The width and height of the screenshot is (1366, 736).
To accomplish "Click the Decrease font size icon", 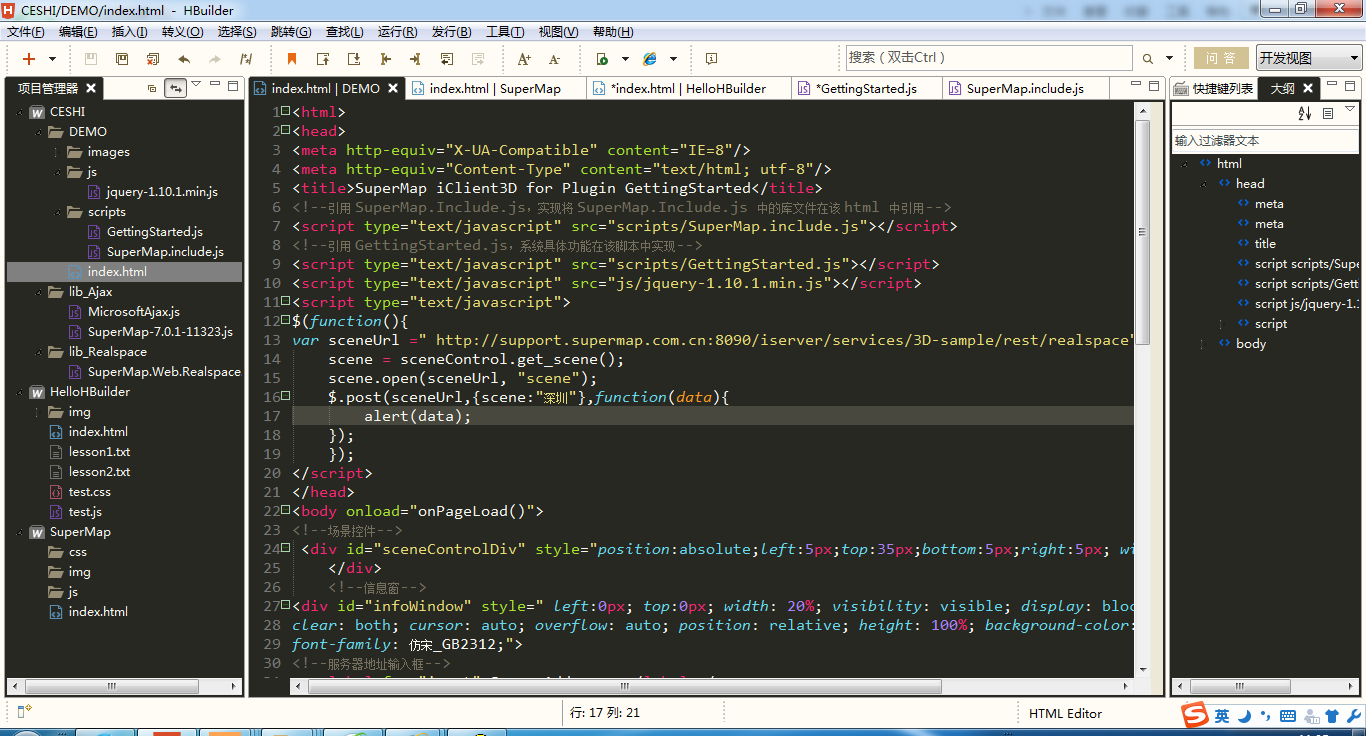I will (555, 59).
